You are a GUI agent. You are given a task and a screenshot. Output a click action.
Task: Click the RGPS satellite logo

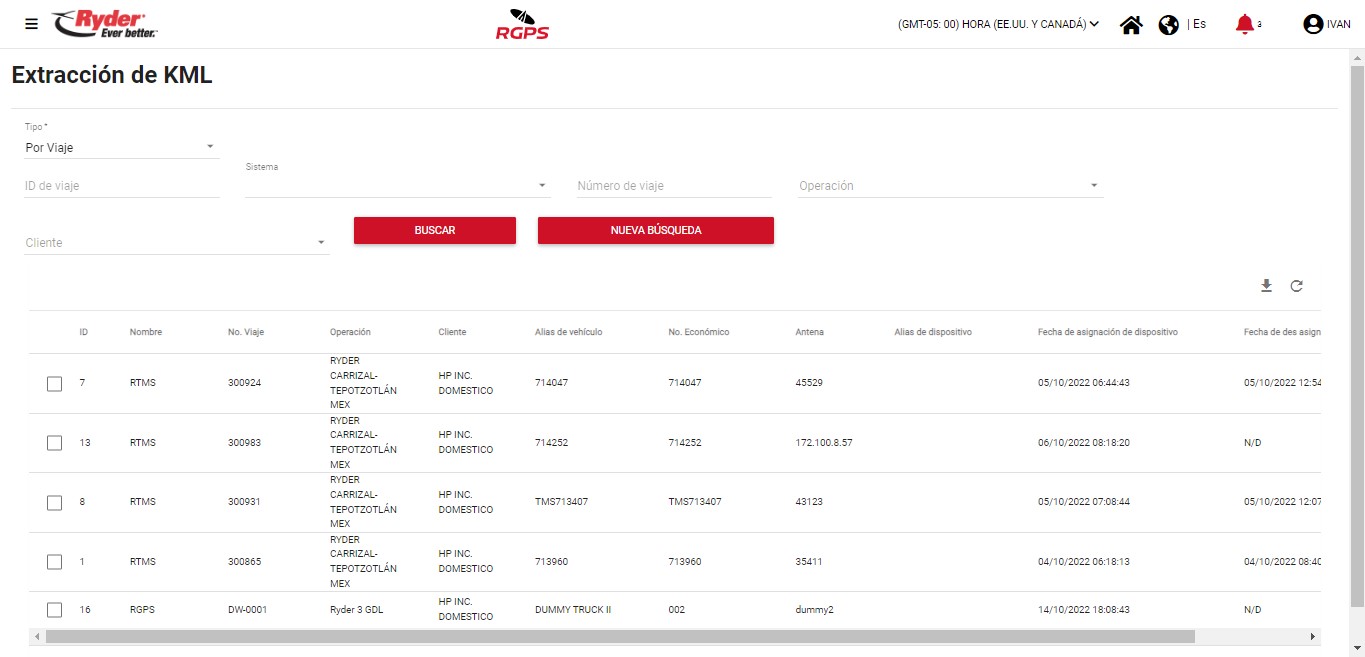(522, 24)
